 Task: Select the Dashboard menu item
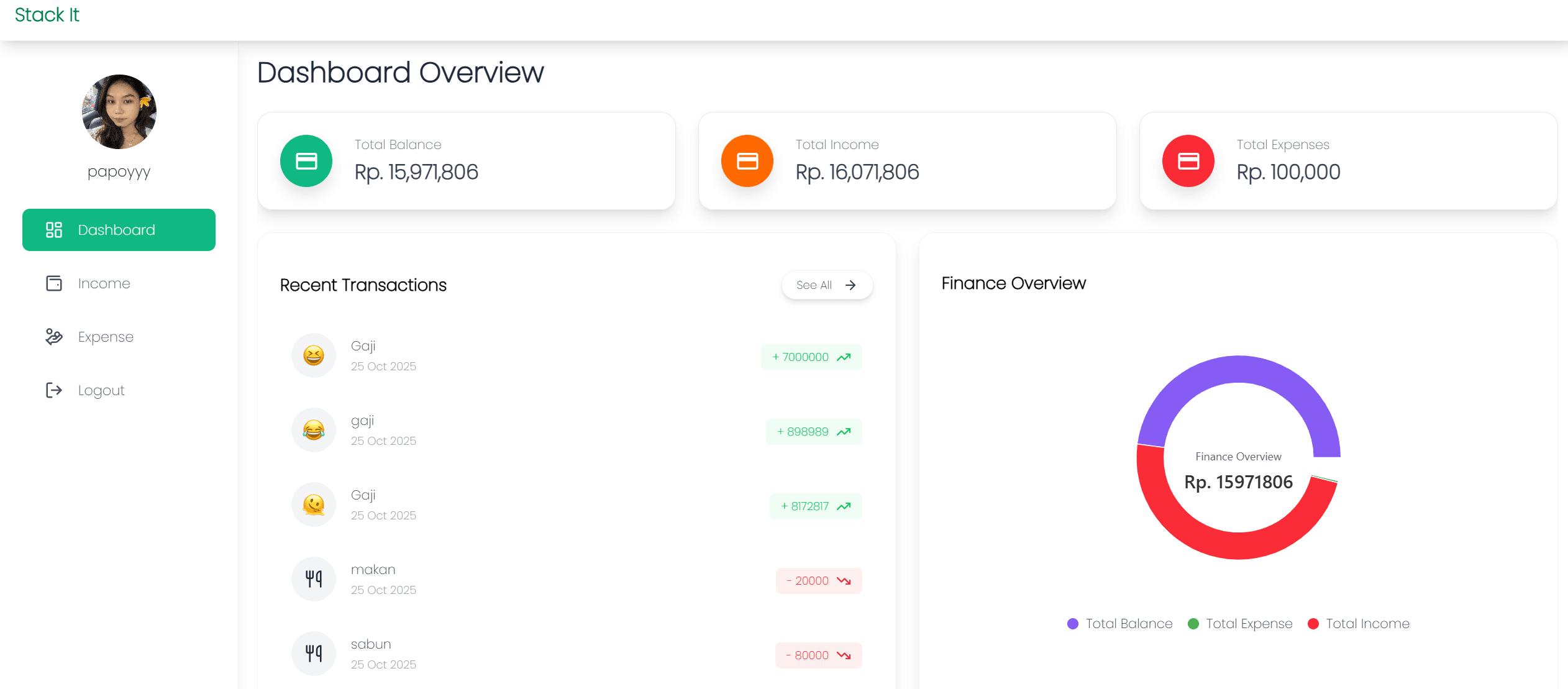(119, 230)
